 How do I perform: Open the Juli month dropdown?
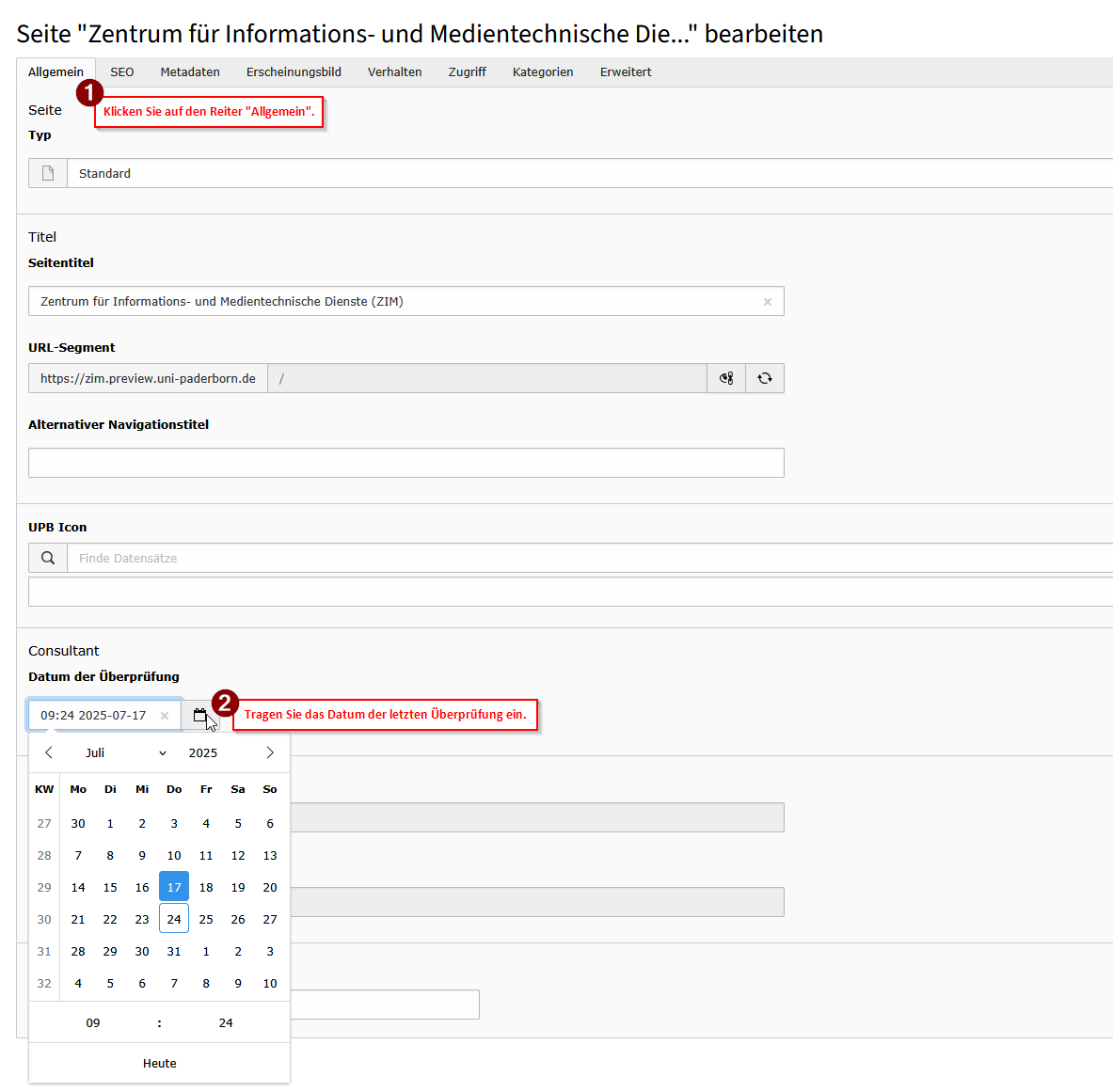click(124, 752)
